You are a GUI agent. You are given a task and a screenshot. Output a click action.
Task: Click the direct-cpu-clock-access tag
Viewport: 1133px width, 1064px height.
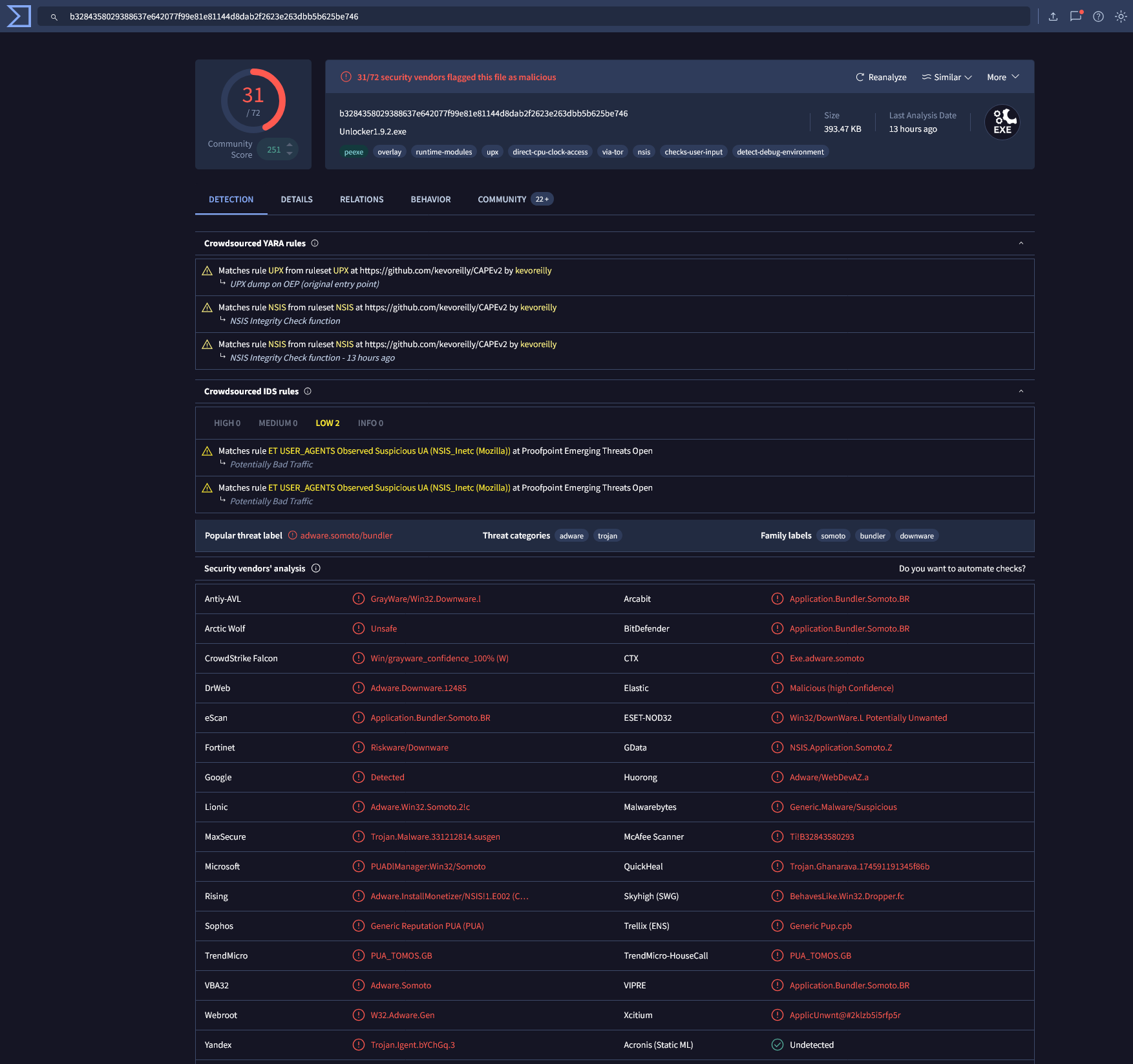[550, 153]
